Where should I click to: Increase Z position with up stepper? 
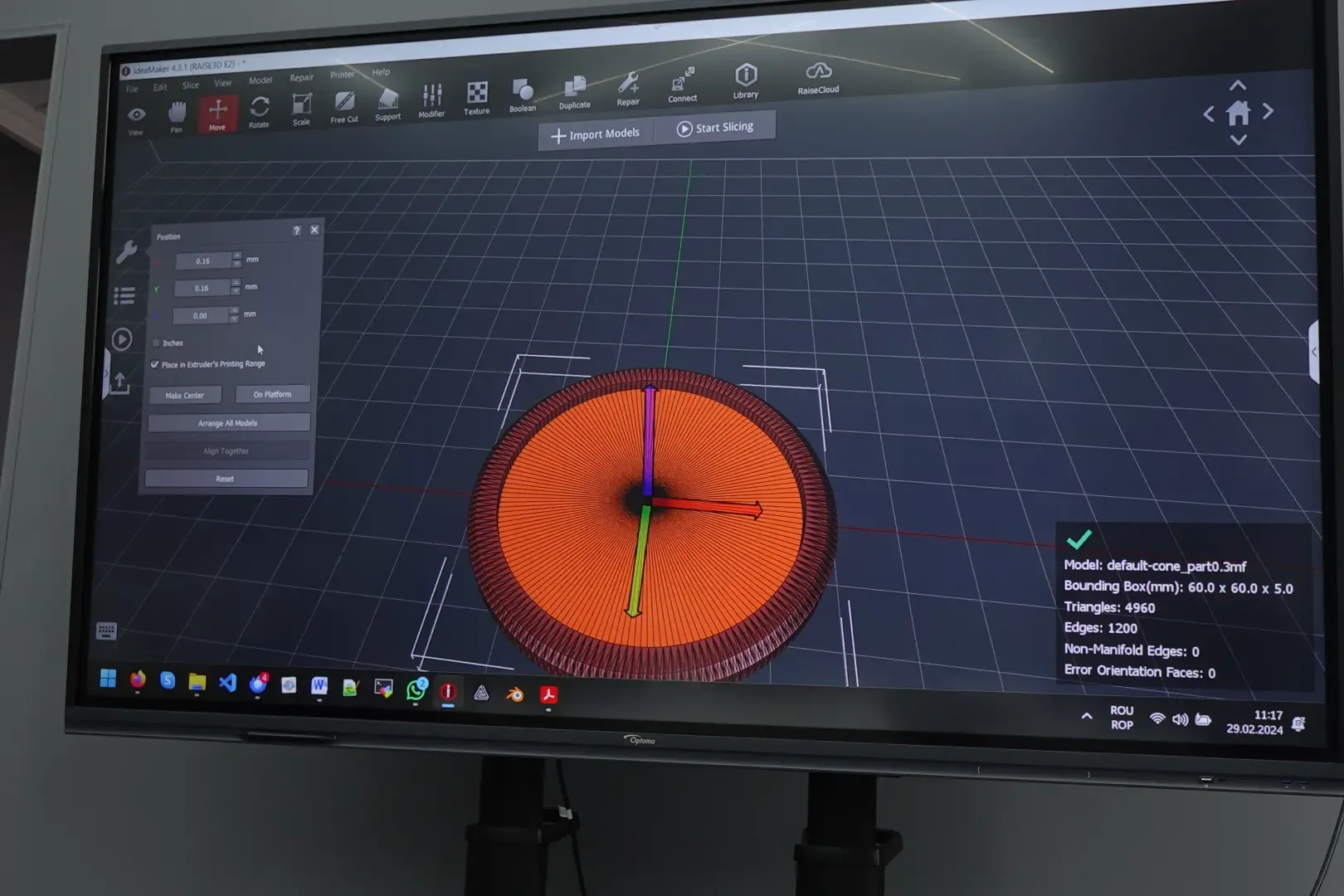(x=234, y=310)
